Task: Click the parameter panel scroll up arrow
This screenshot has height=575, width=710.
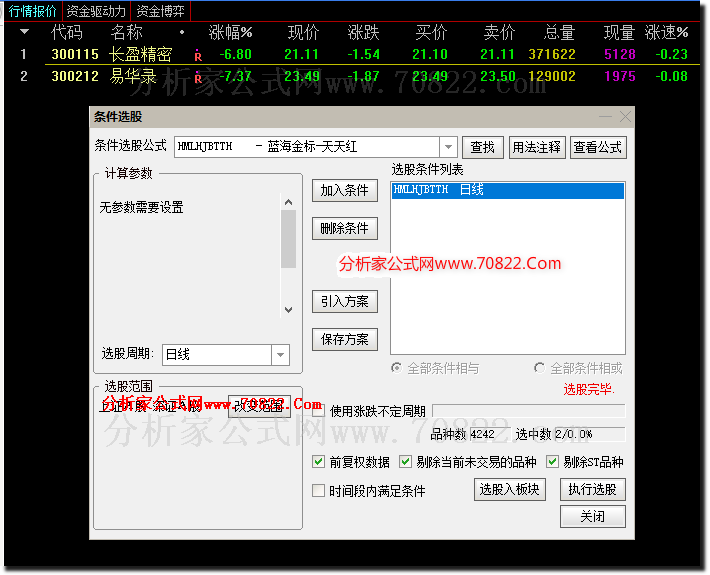Action: (x=288, y=202)
